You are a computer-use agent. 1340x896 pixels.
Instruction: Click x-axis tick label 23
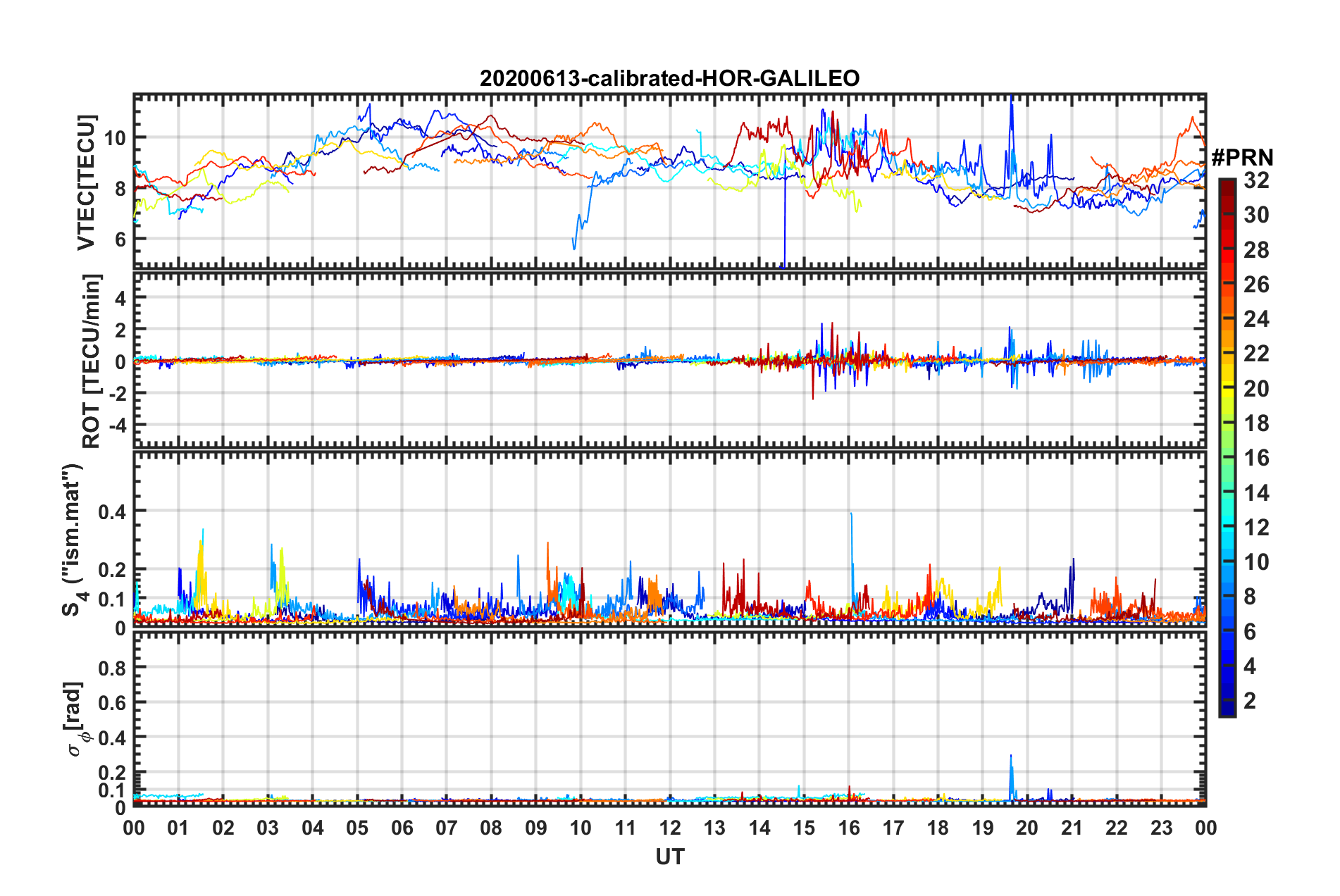click(1162, 828)
